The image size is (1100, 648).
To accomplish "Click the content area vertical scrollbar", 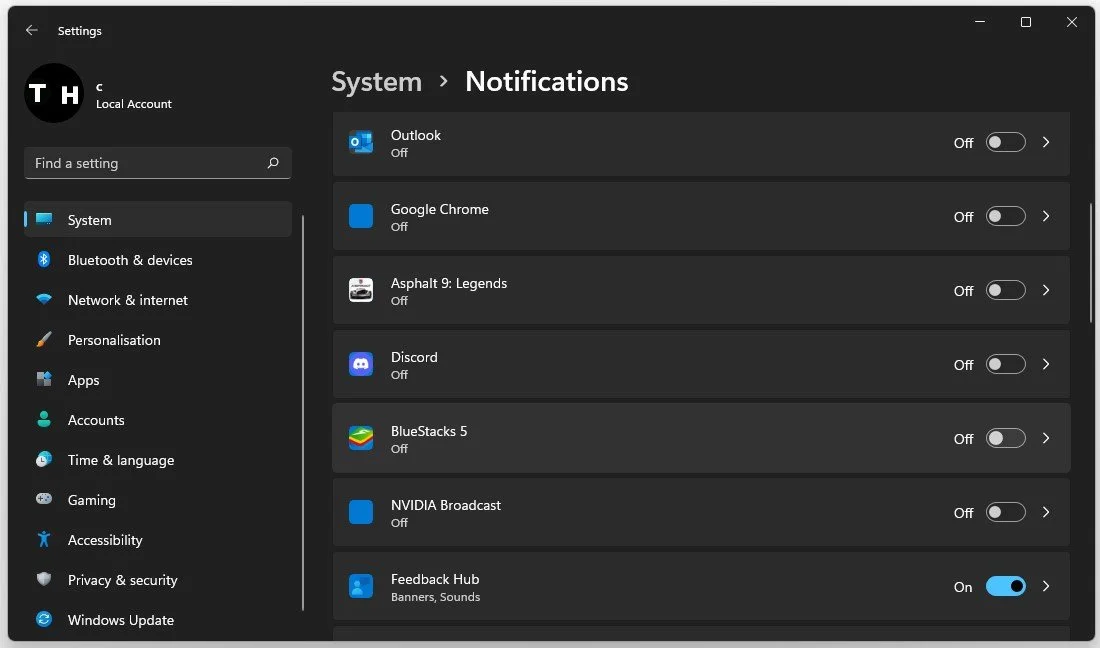I will pyautogui.click(x=1092, y=263).
